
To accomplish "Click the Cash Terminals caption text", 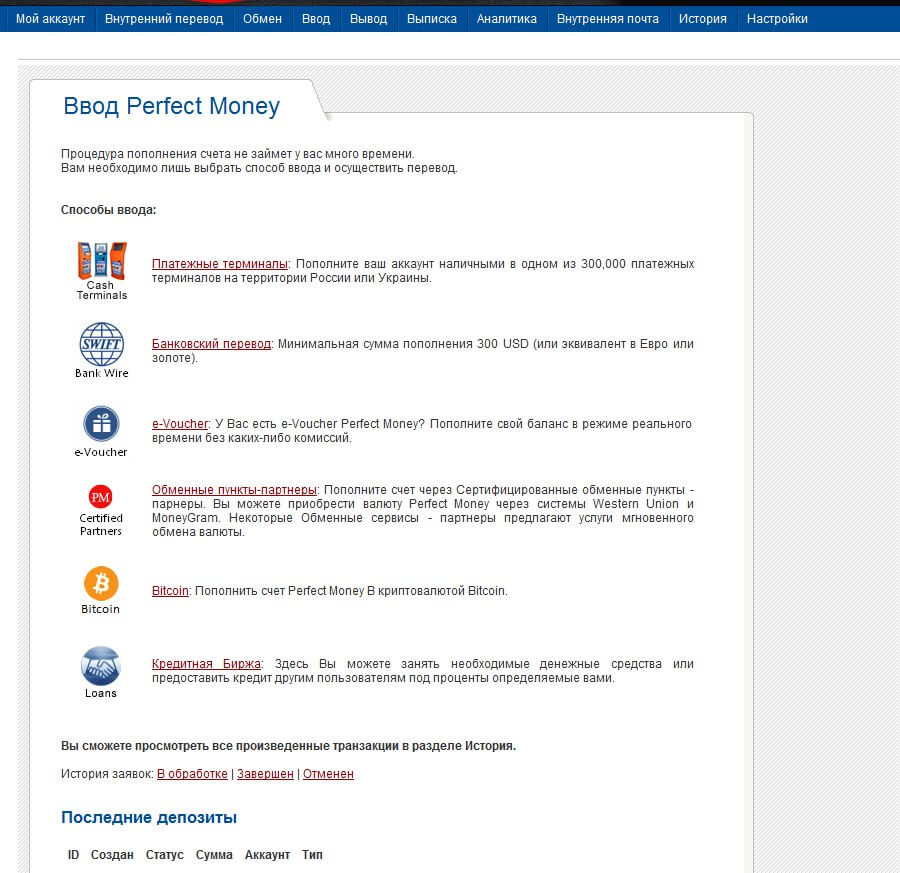I will 102,290.
